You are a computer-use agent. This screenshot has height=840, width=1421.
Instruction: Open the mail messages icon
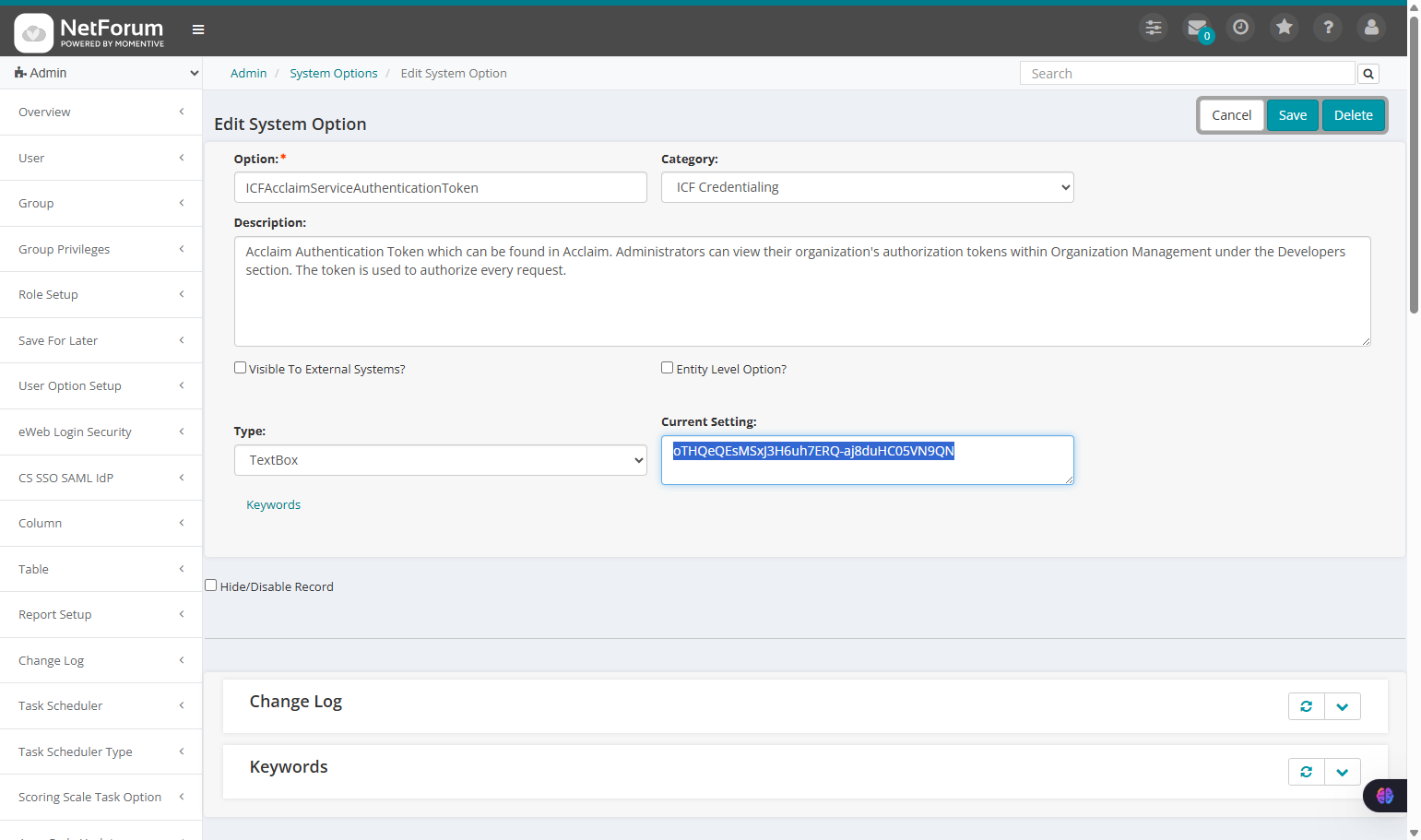(1197, 28)
